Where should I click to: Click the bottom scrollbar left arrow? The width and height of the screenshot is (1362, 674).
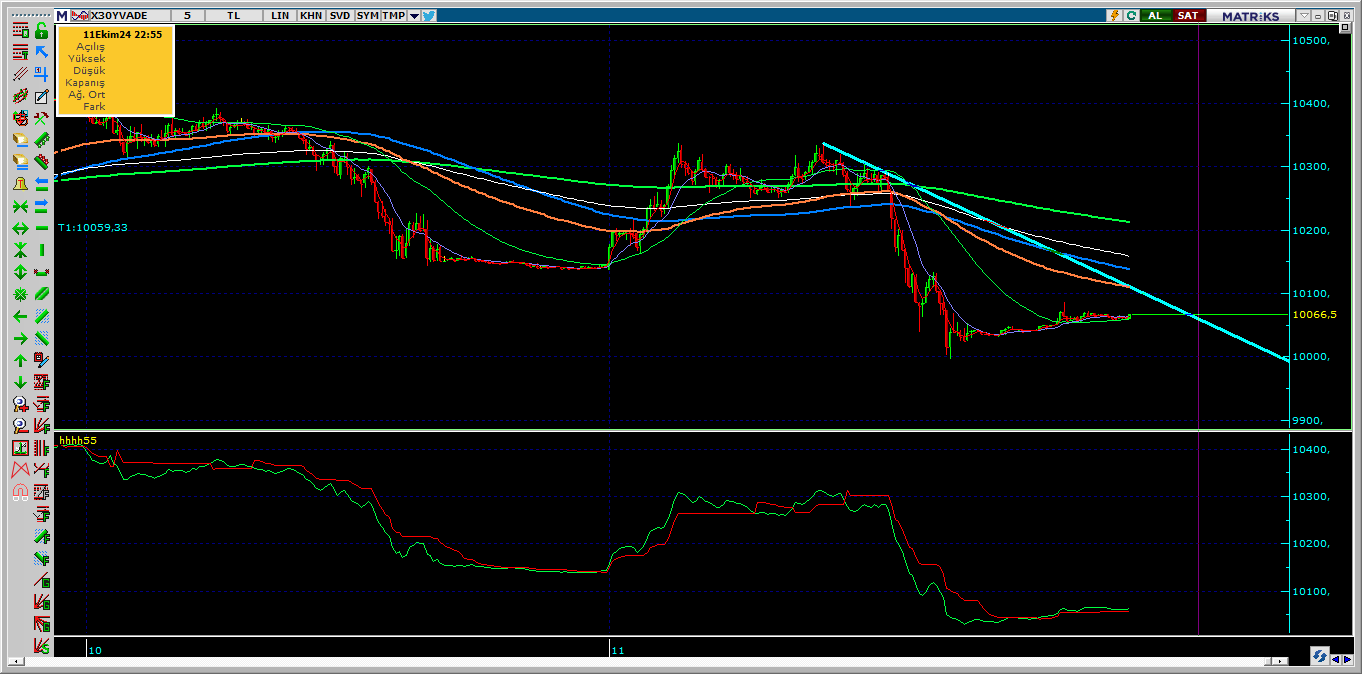coord(15,661)
